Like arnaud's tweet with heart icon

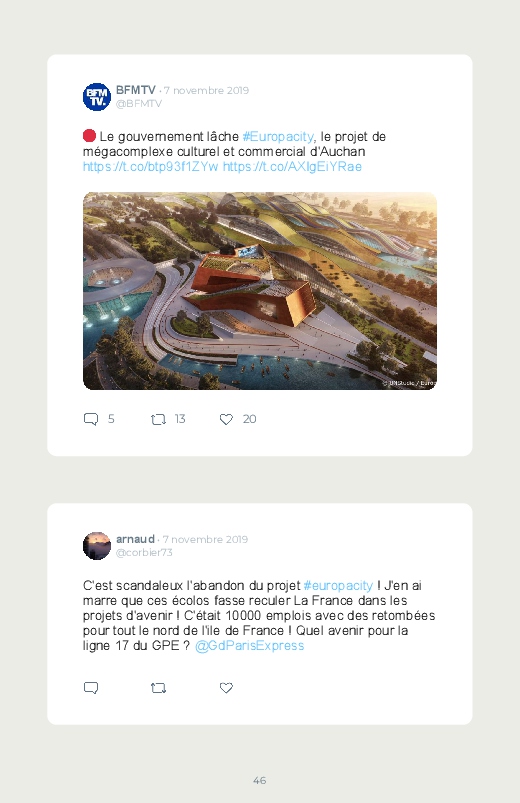[226, 688]
